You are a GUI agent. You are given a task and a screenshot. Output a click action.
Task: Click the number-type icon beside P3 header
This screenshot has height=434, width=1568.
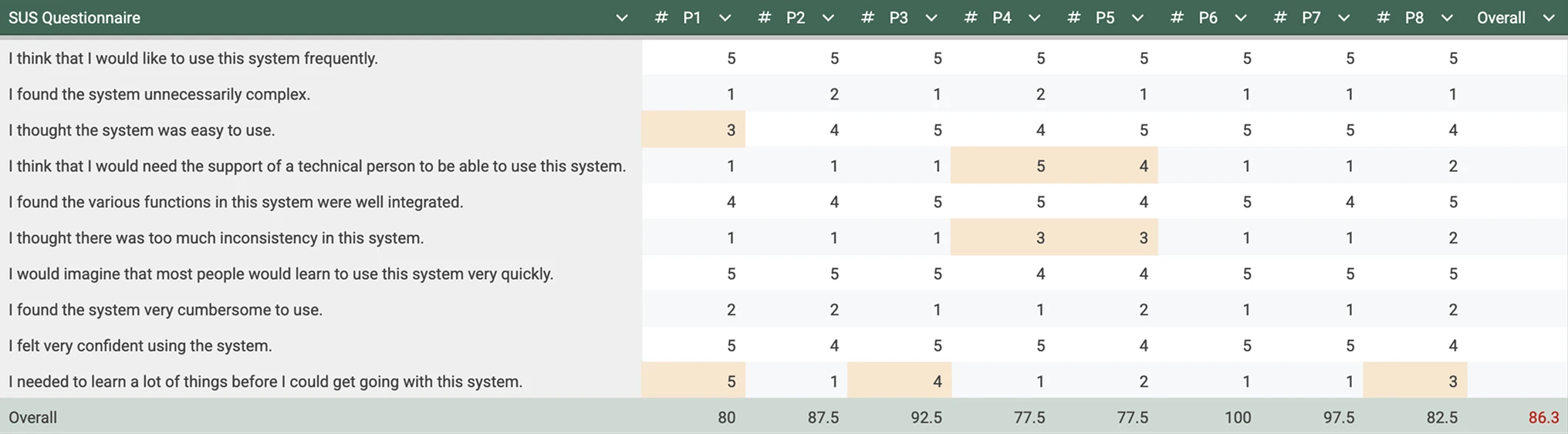(x=867, y=18)
